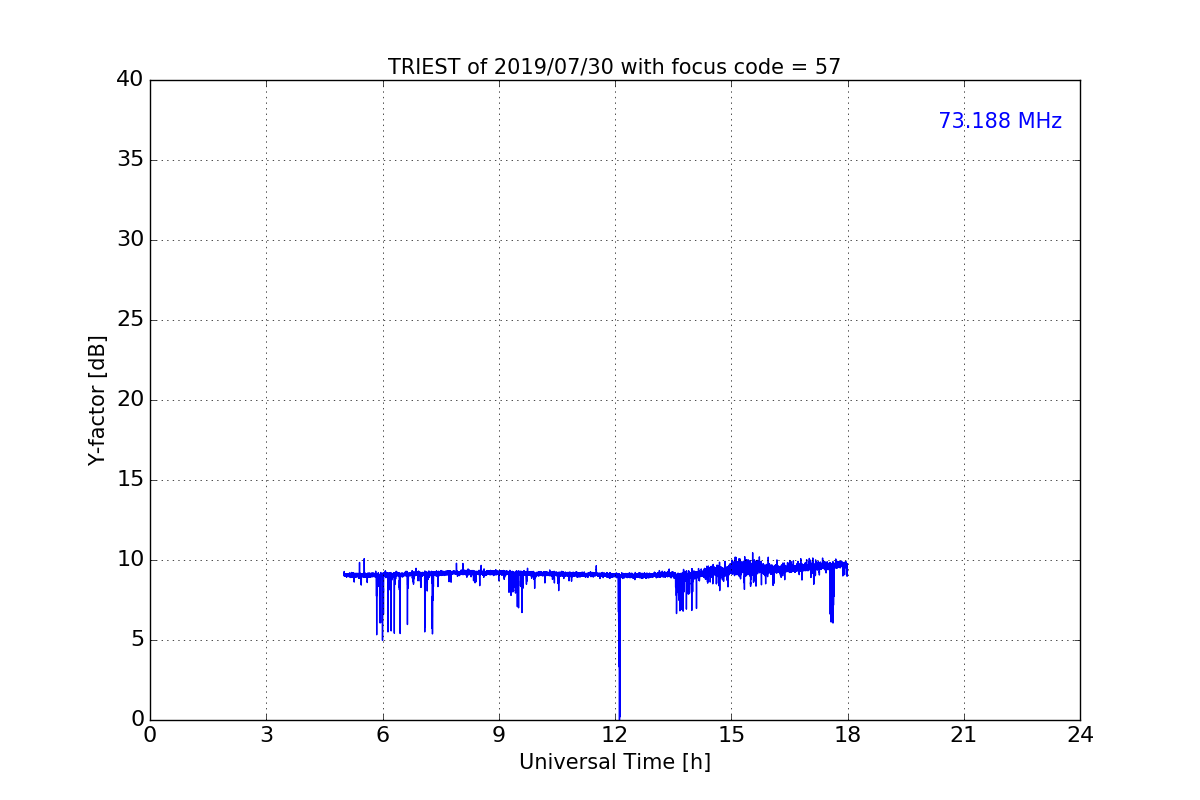Viewport: 1200px width, 800px height.
Task: Click the y-axis tick label '5'
Action: pos(137,639)
